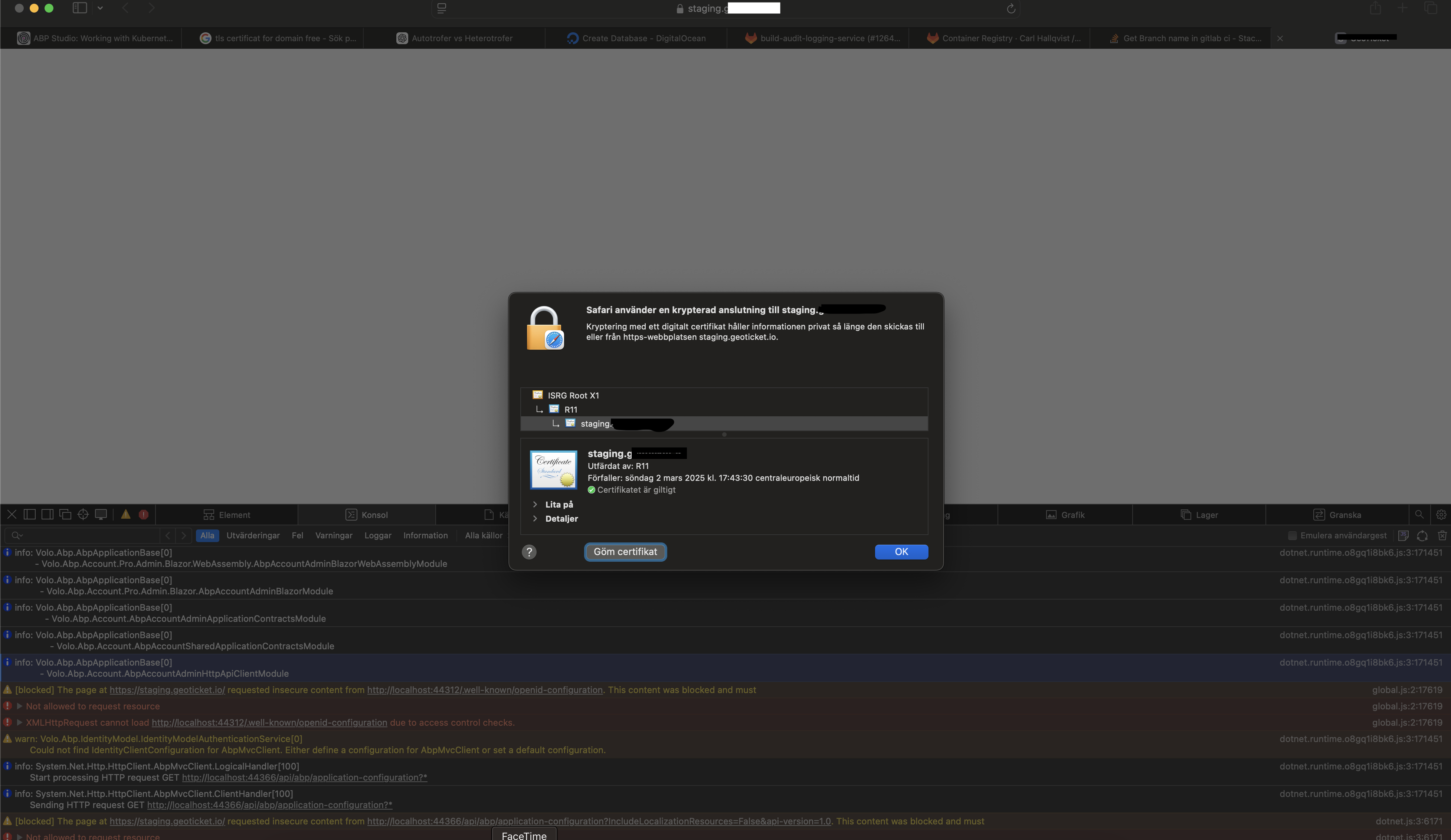This screenshot has height=840, width=1451.
Task: Toggle the Fel console filter
Action: [297, 535]
